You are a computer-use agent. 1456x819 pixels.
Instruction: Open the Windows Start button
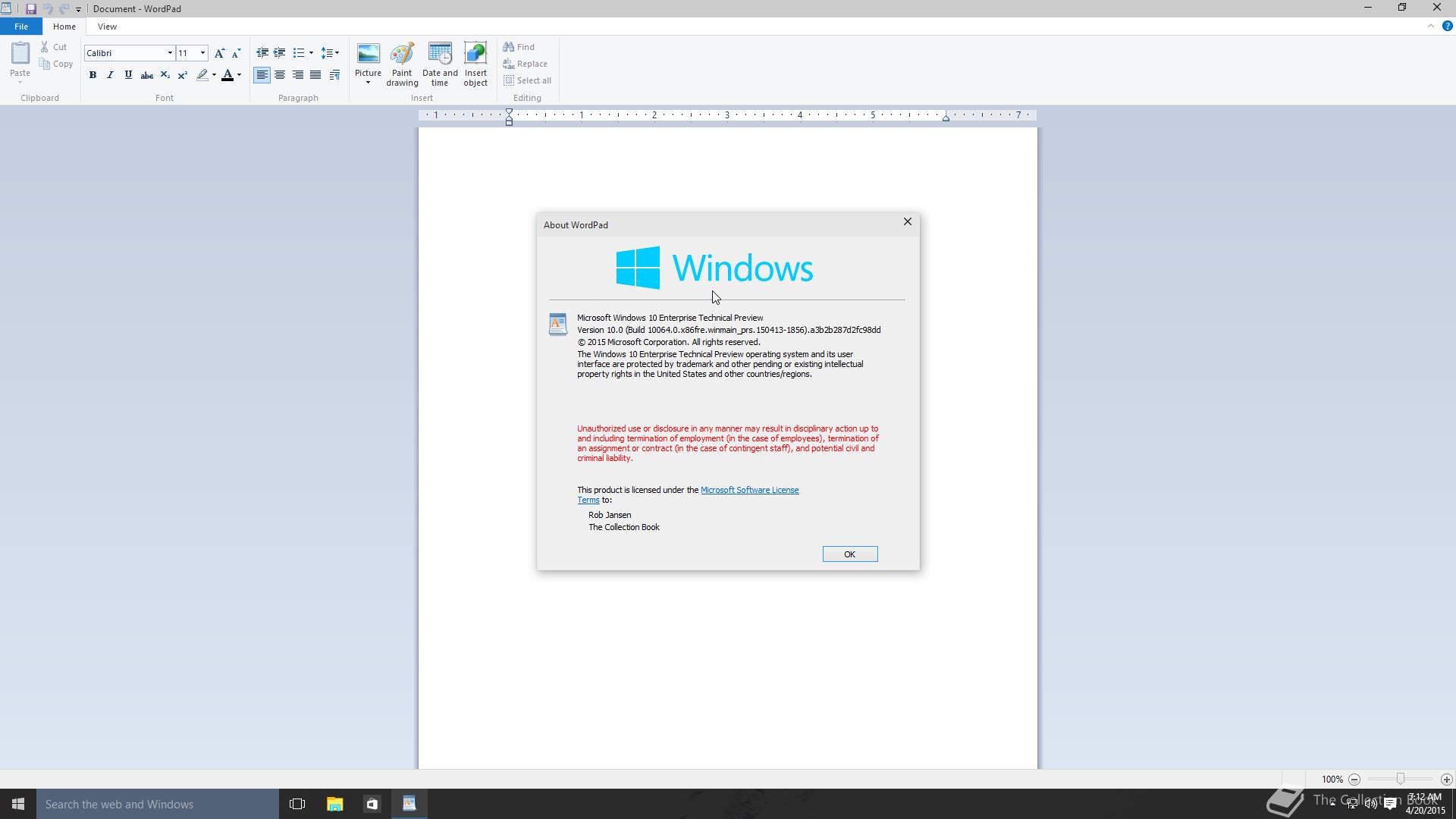click(18, 804)
